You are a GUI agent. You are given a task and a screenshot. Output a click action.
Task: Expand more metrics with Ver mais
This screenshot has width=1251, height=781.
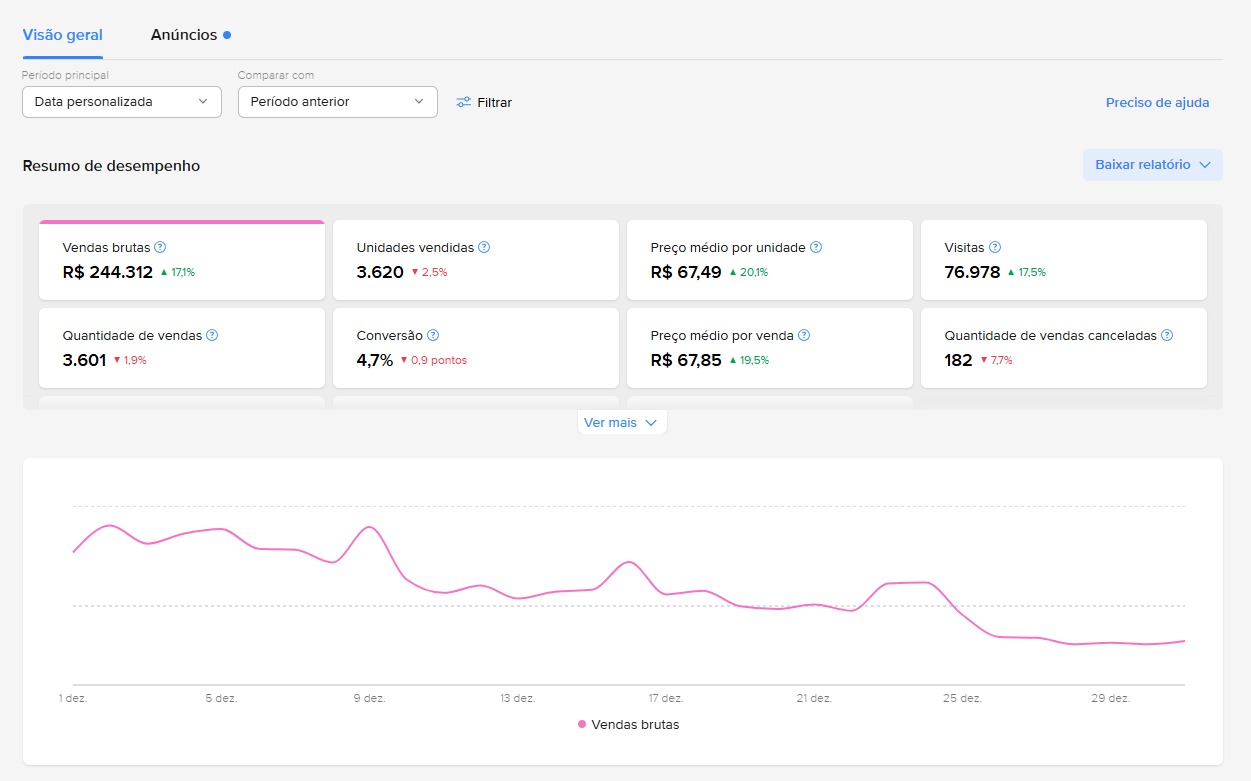621,423
